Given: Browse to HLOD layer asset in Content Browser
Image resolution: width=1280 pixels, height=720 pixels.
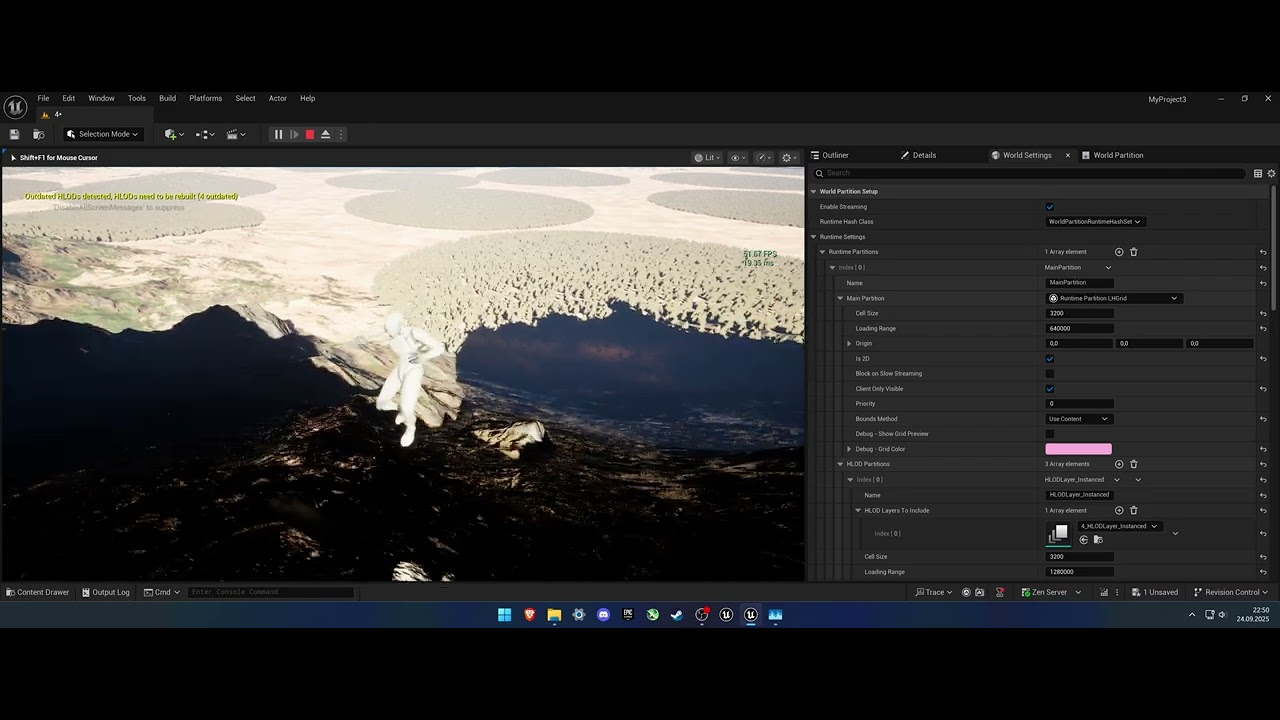Looking at the screenshot, I should (1098, 540).
